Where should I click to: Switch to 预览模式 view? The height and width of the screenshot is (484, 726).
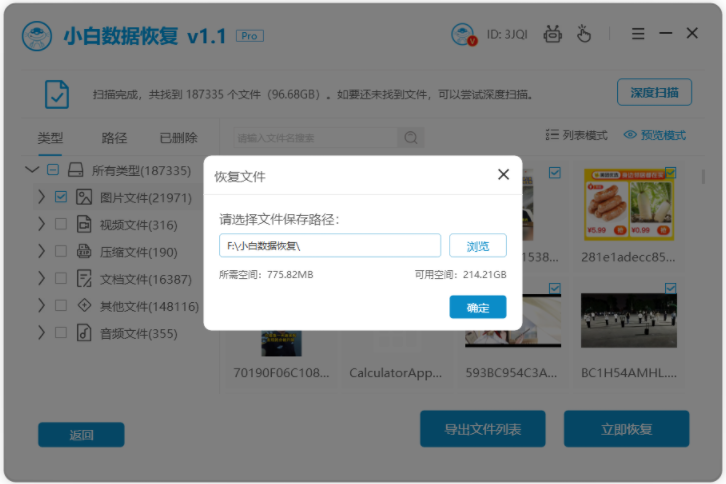click(654, 135)
